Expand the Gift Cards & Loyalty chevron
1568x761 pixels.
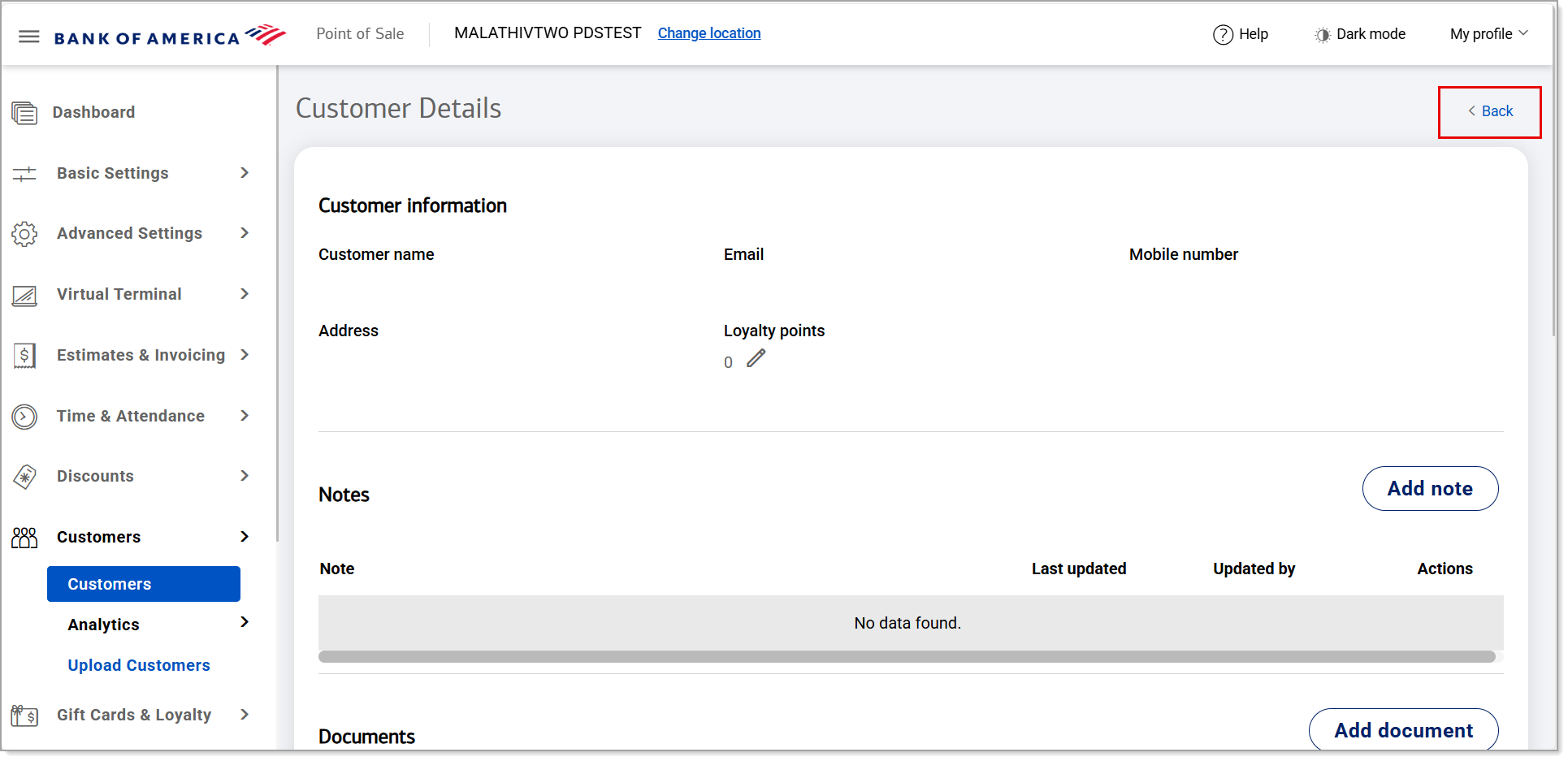point(245,715)
